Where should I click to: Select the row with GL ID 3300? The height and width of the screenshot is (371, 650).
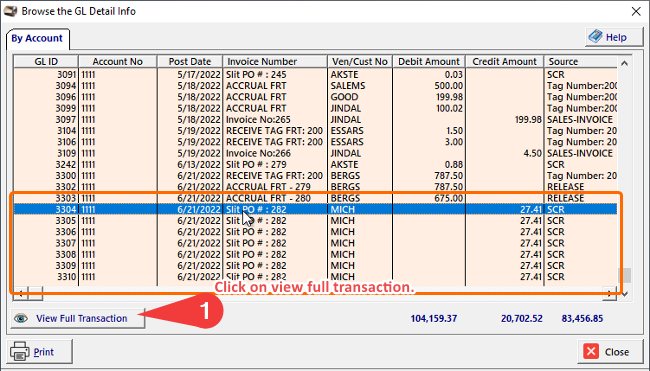point(315,175)
